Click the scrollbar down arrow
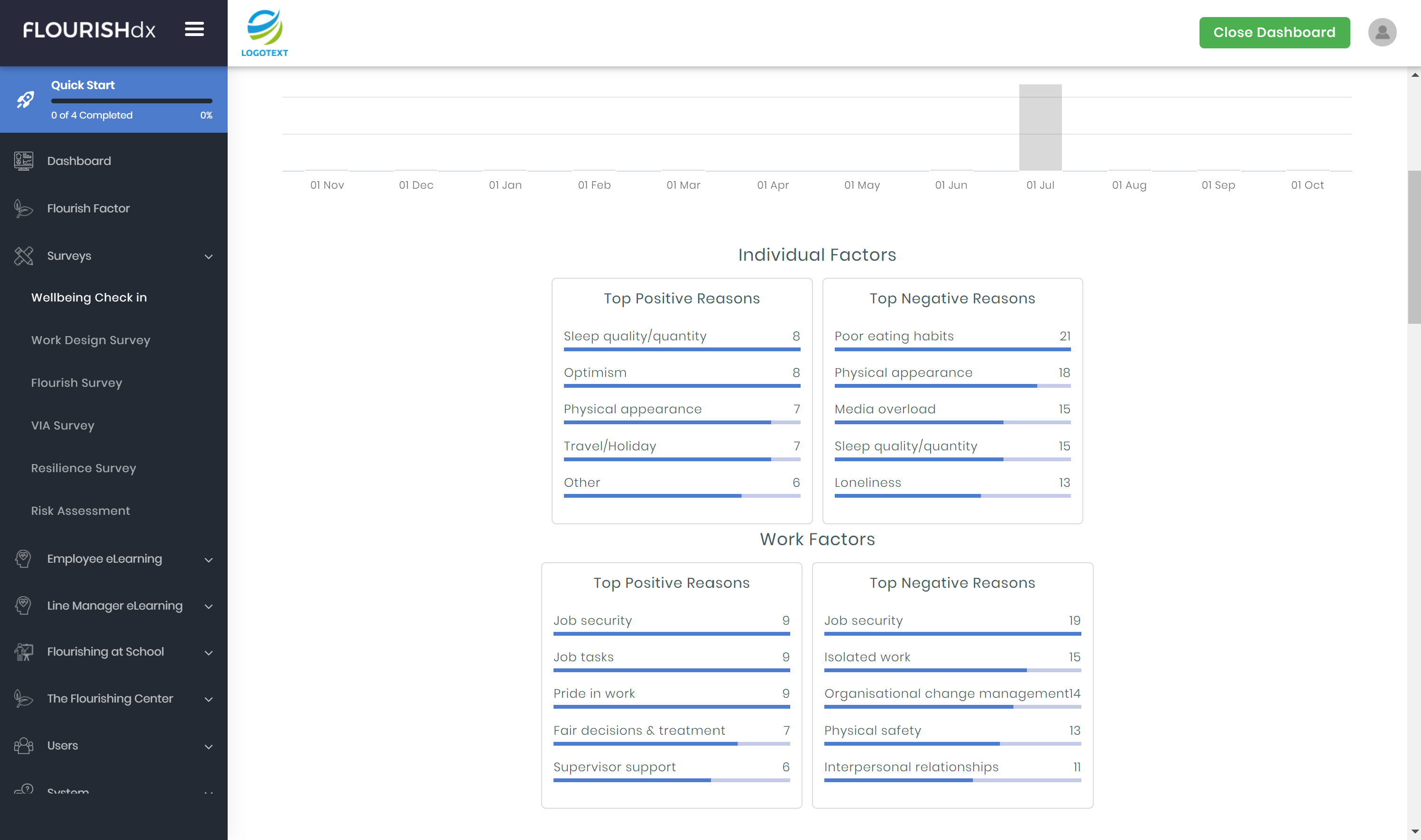 pos(1414,832)
